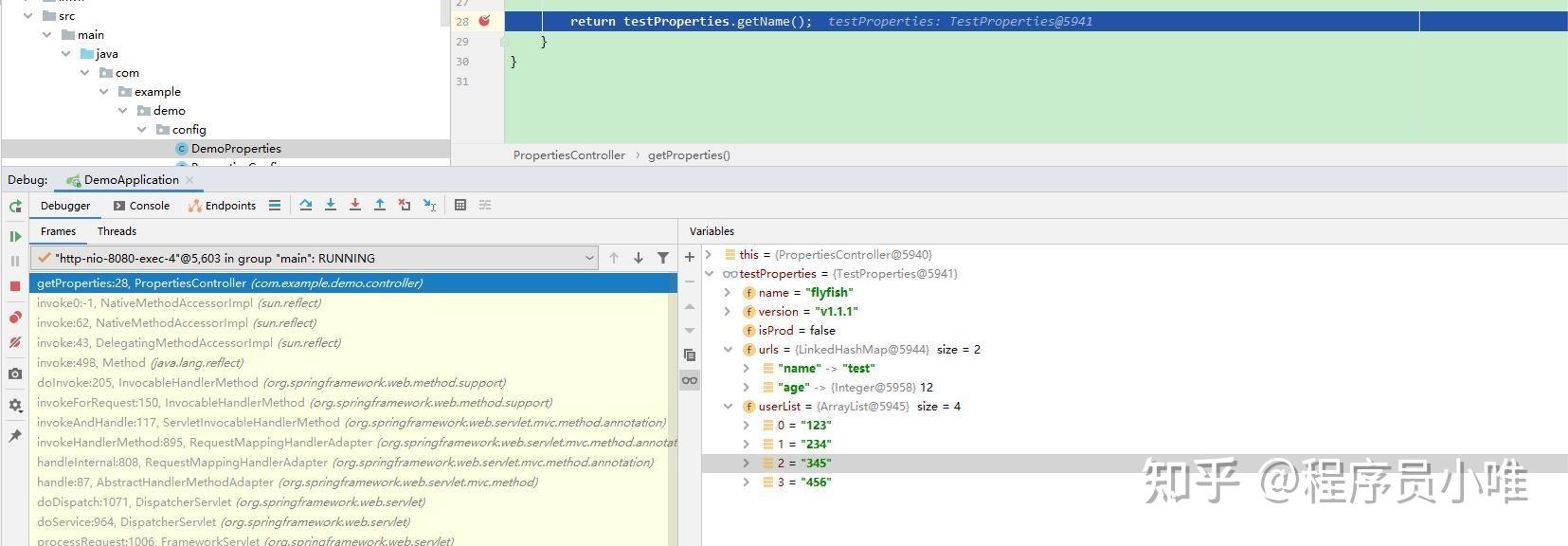Click the Step Out icon

click(x=380, y=205)
